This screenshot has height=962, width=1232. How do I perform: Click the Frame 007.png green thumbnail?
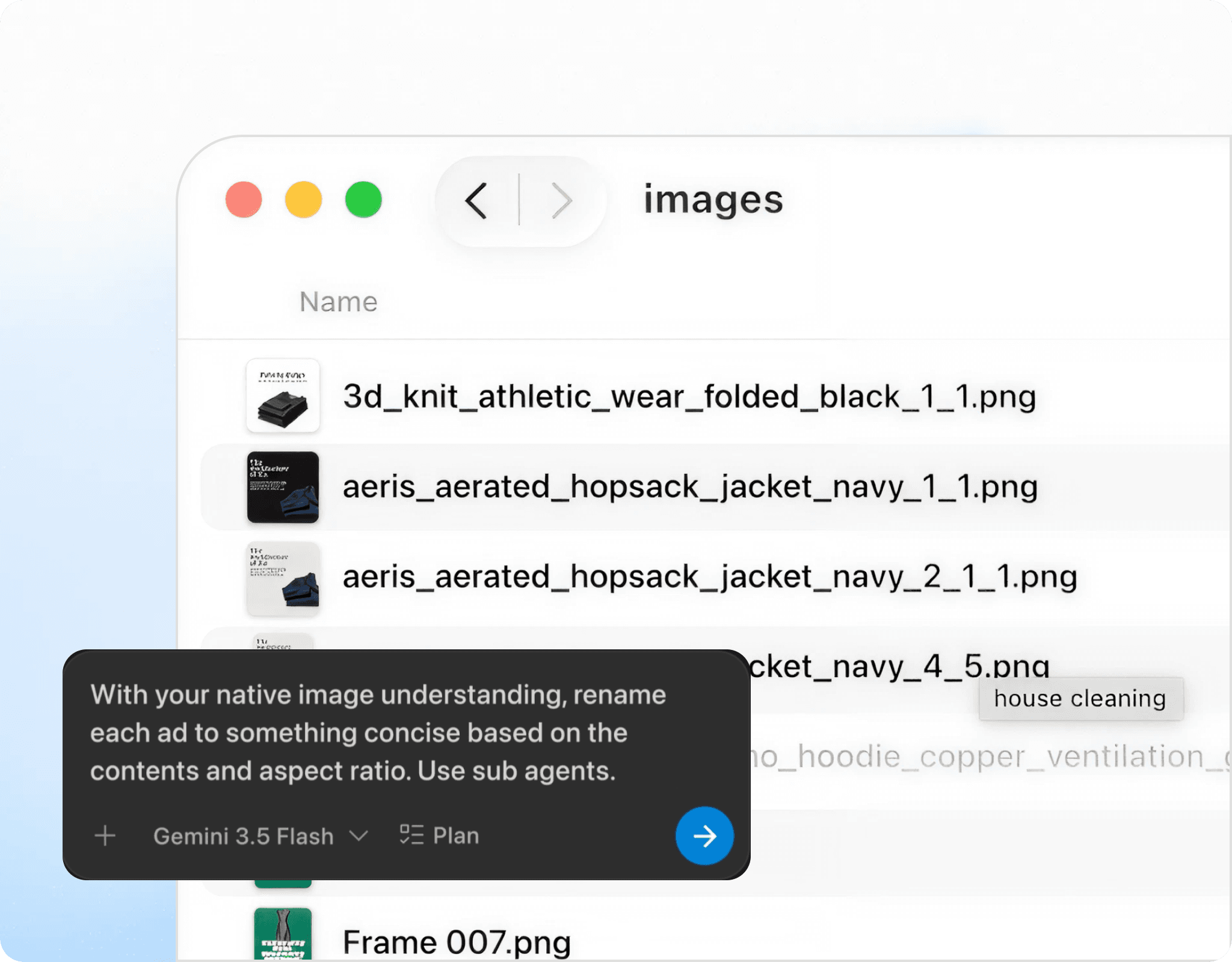tap(283, 934)
